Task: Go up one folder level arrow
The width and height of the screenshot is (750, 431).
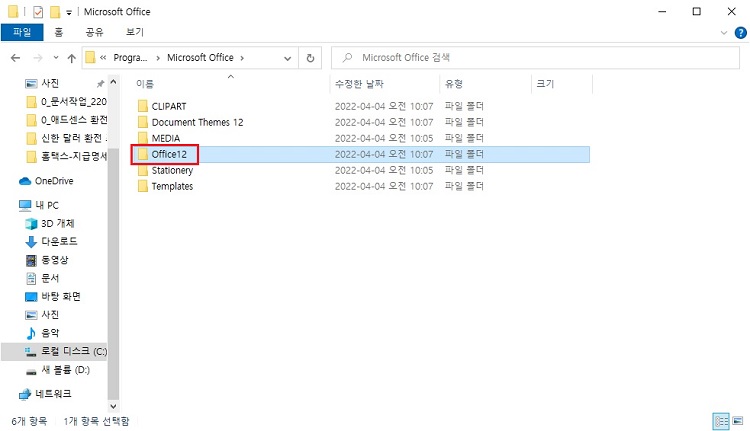Action: (72, 58)
